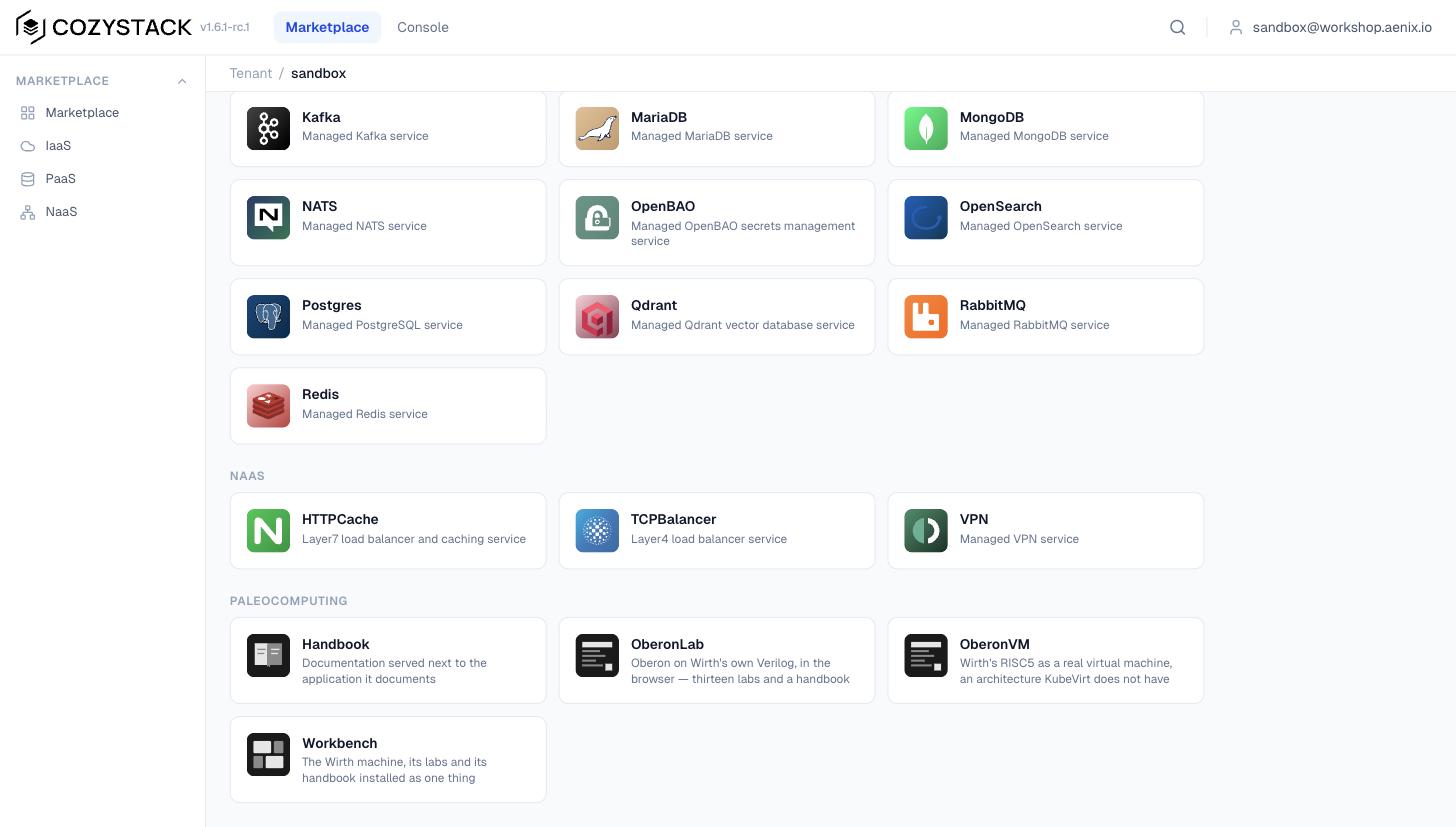Click the Redis logo icon
1456x827 pixels.
pyautogui.click(x=268, y=406)
